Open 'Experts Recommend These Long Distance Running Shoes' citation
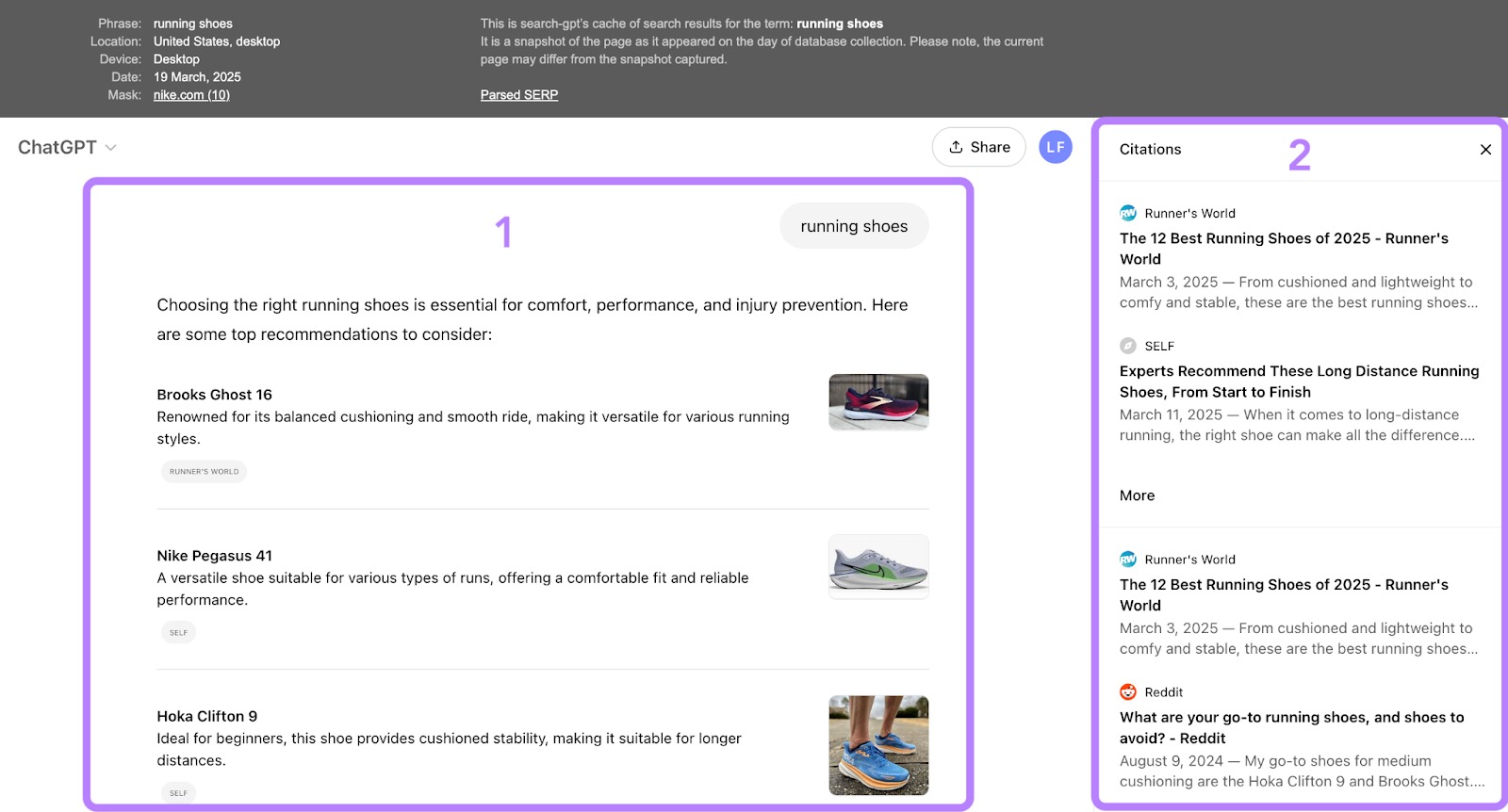This screenshot has height=812, width=1508. (x=1300, y=382)
